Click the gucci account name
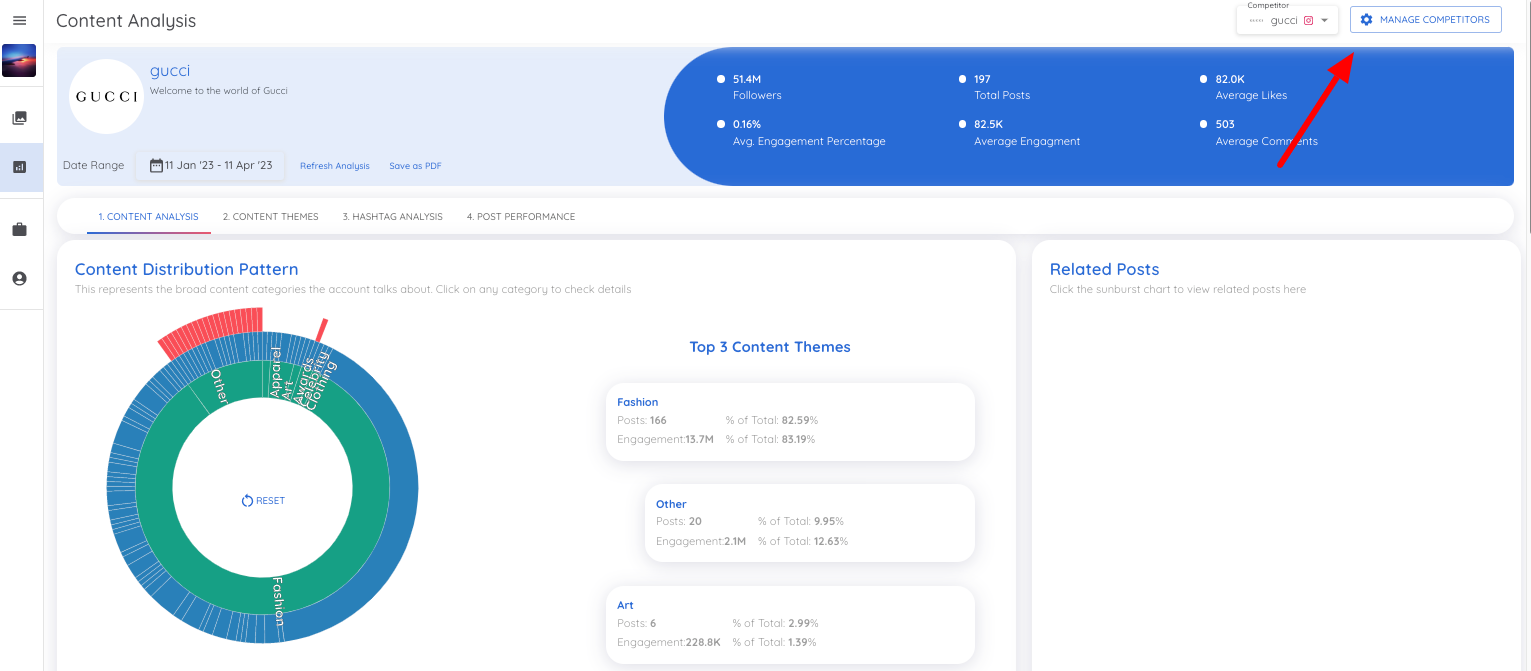Image resolution: width=1531 pixels, height=671 pixels. (170, 70)
